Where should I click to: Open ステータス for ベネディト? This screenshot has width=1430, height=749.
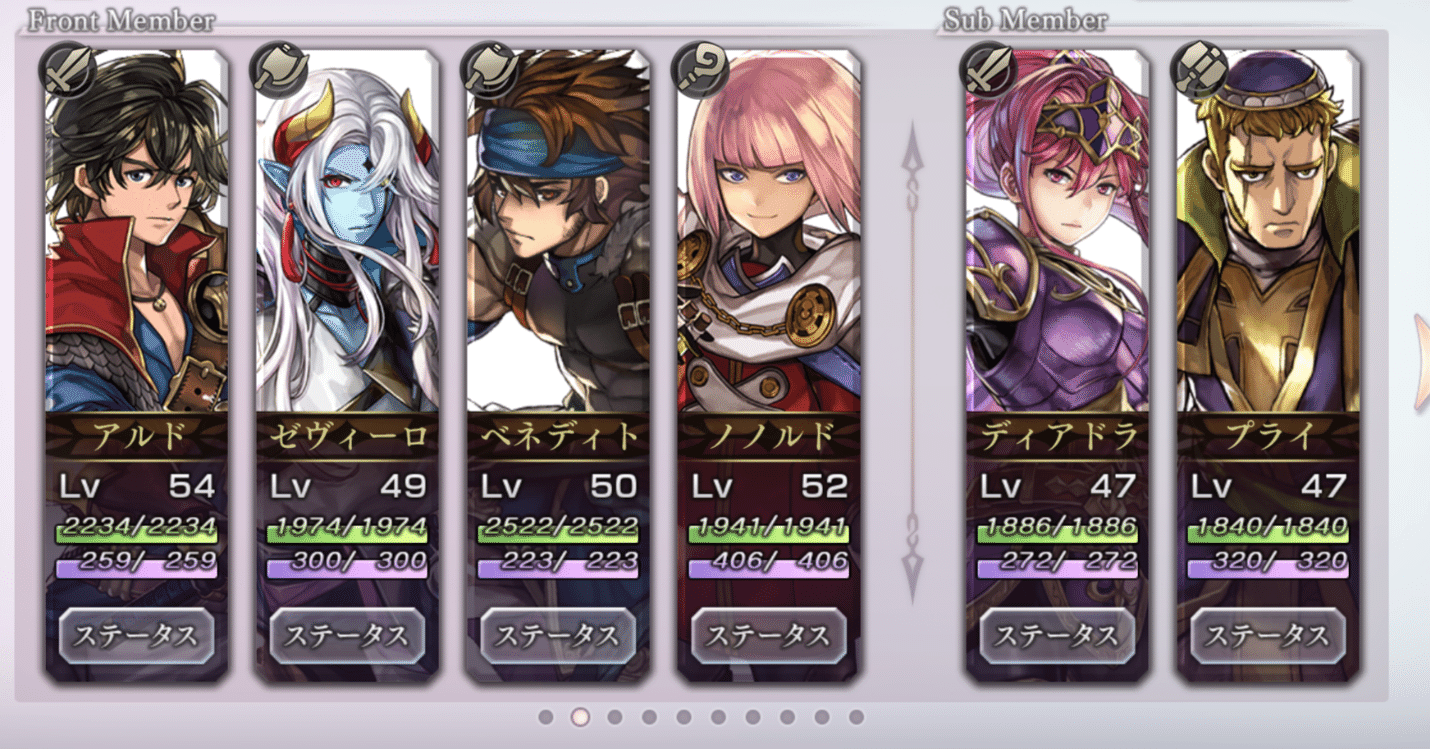coord(559,635)
